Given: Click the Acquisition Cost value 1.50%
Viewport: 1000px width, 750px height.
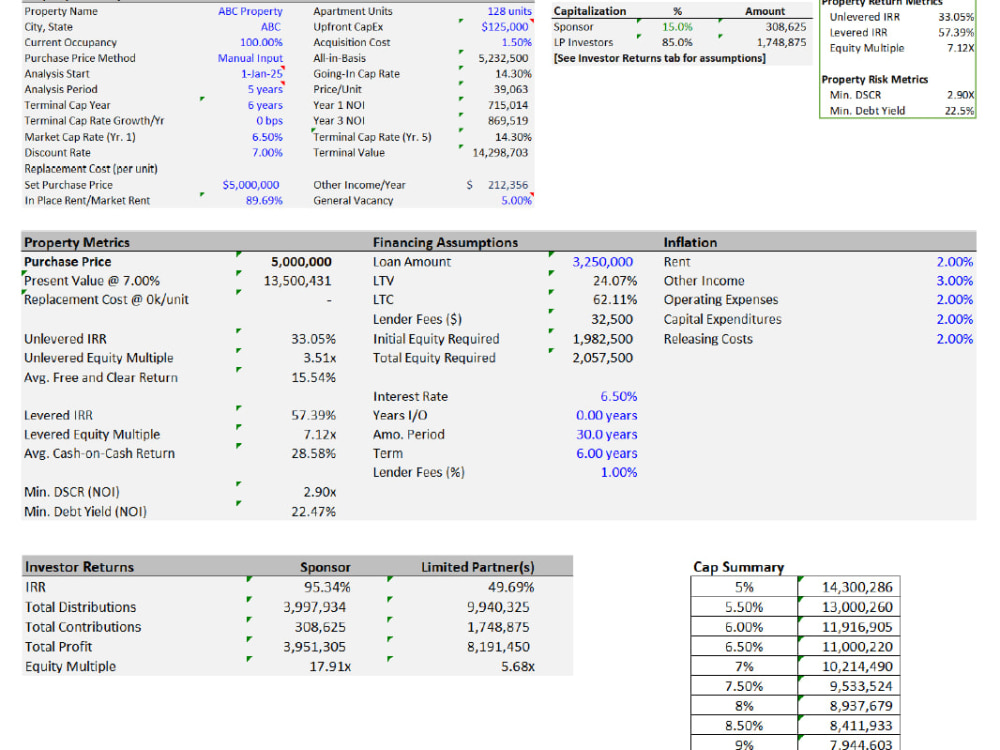Looking at the screenshot, I should [x=516, y=43].
